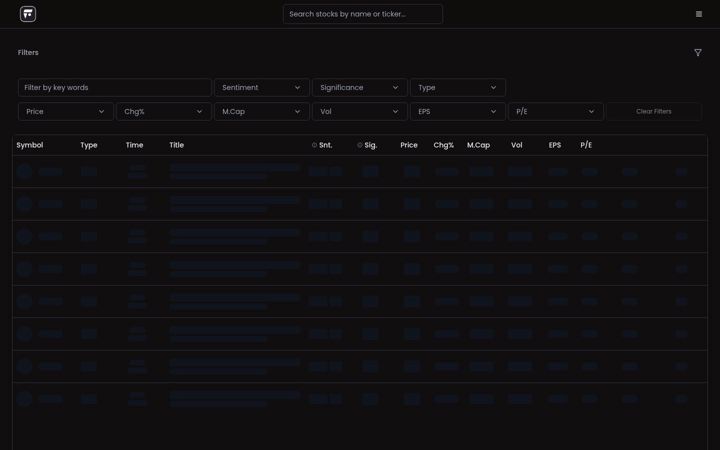Viewport: 720px width, 450px height.
Task: Open the Sentiment dropdown
Action: (x=261, y=87)
